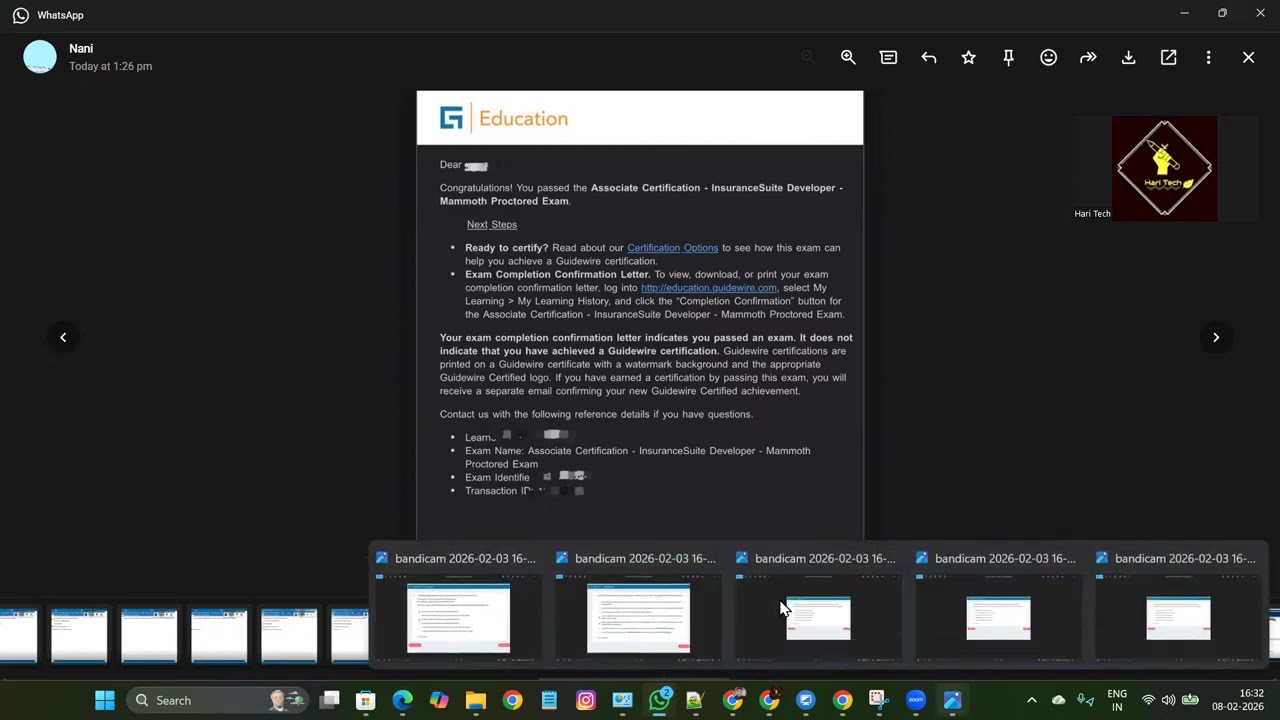The image size is (1280, 720).
Task: Open Chrome icon next to File Explorer
Action: tap(512, 700)
